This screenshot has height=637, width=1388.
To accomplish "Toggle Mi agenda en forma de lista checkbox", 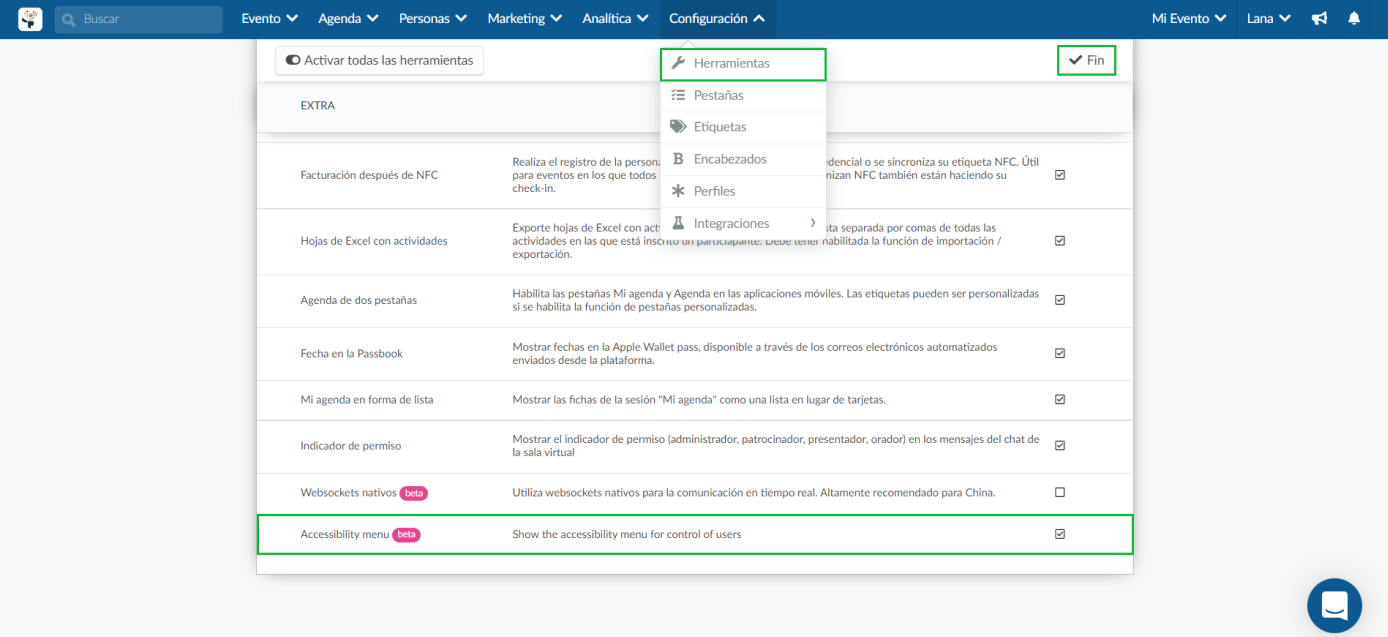I will (x=1060, y=399).
